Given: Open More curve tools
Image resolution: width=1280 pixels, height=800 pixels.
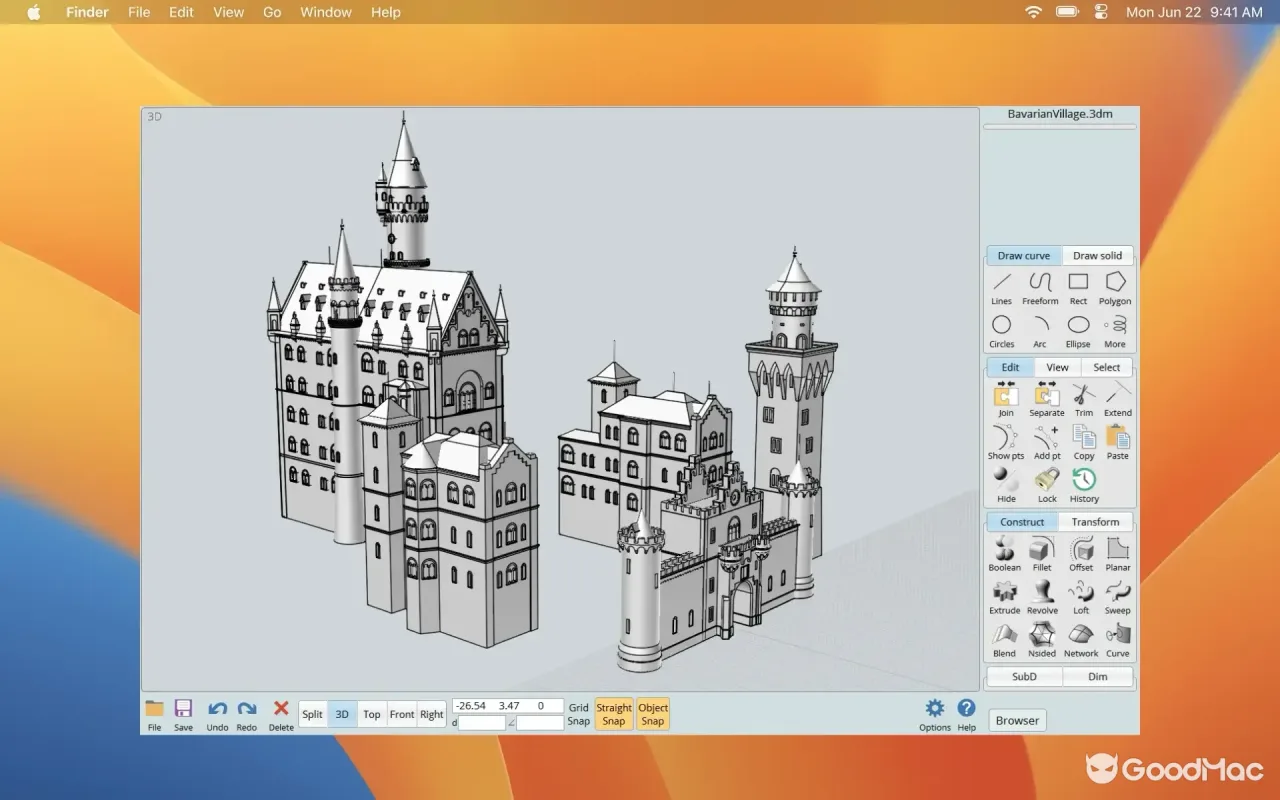Looking at the screenshot, I should [1115, 331].
